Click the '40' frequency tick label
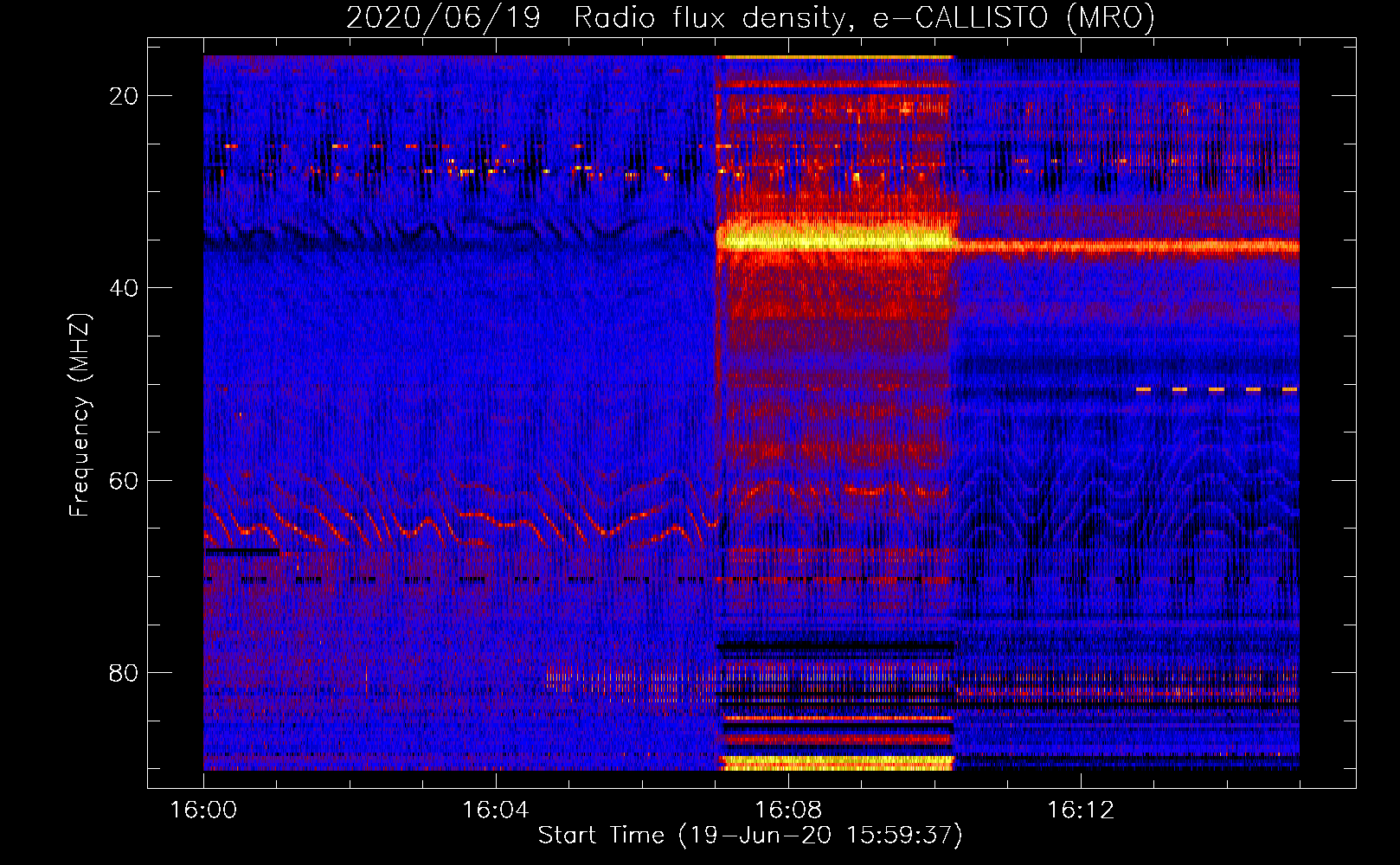Screen dimensions: 1400x865 124,288
